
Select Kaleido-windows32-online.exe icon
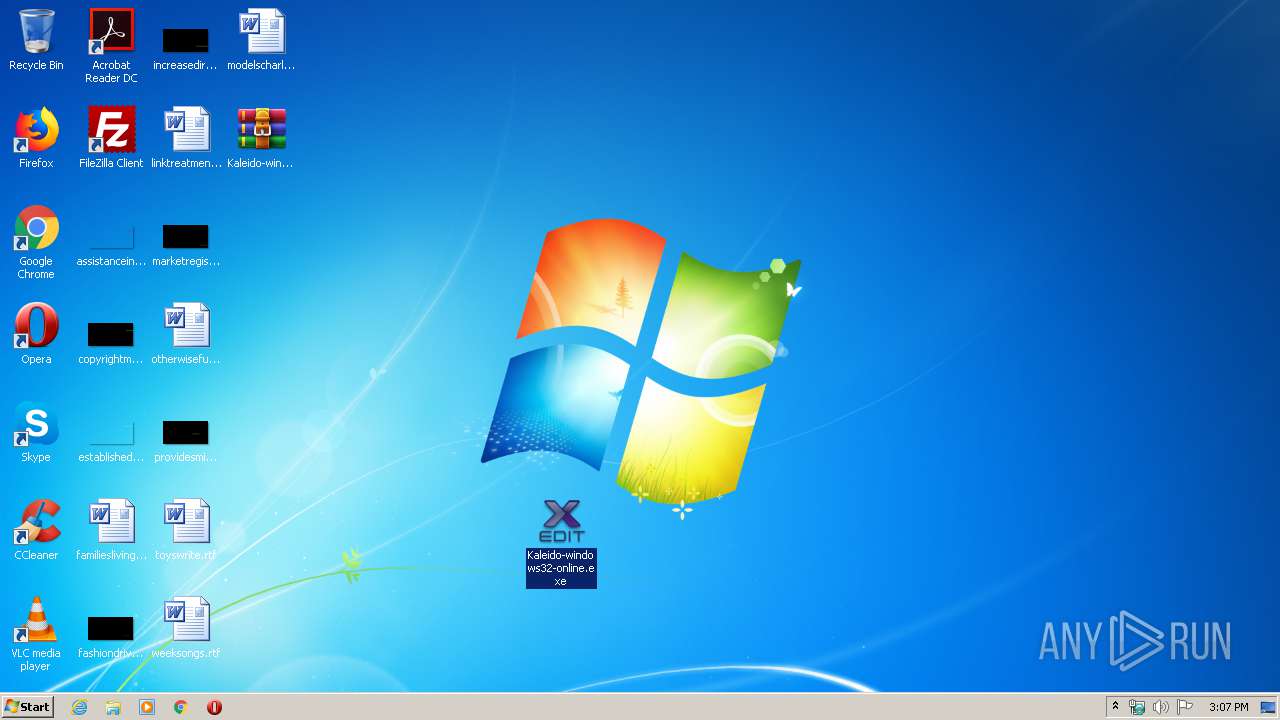(561, 543)
